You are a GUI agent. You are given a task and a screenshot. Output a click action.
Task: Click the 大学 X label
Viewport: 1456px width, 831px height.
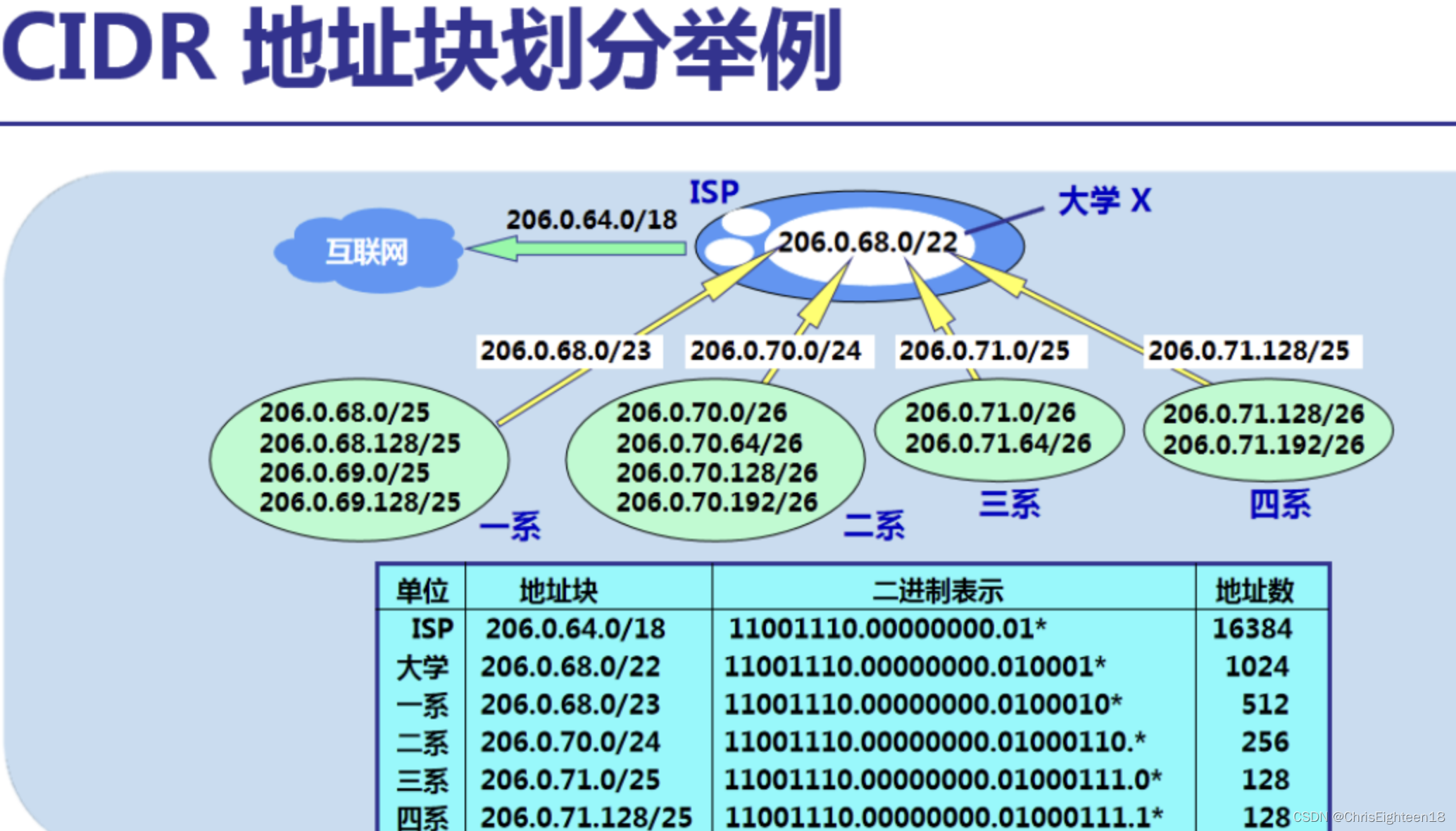pos(1105,201)
